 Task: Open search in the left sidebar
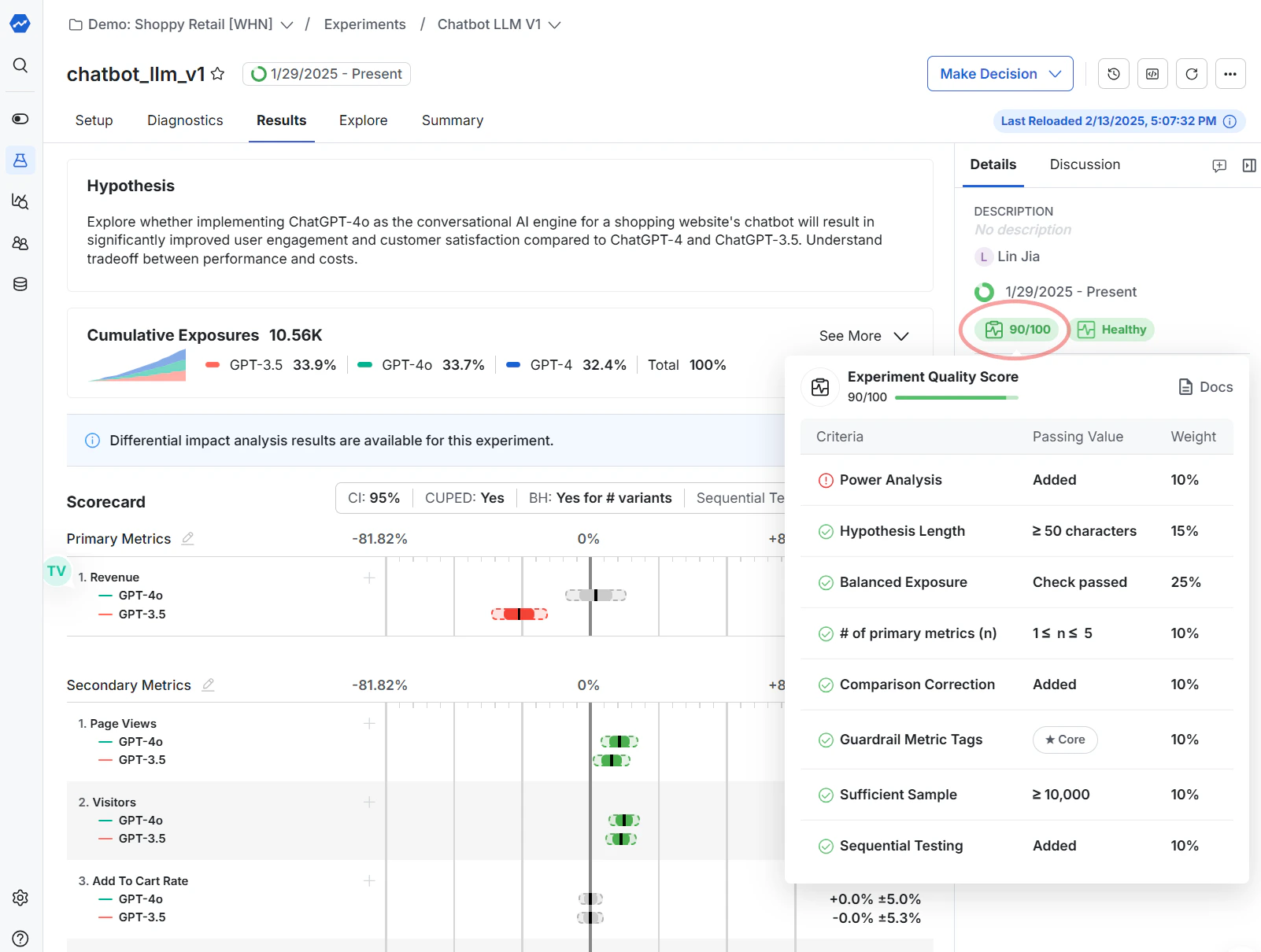[x=20, y=65]
